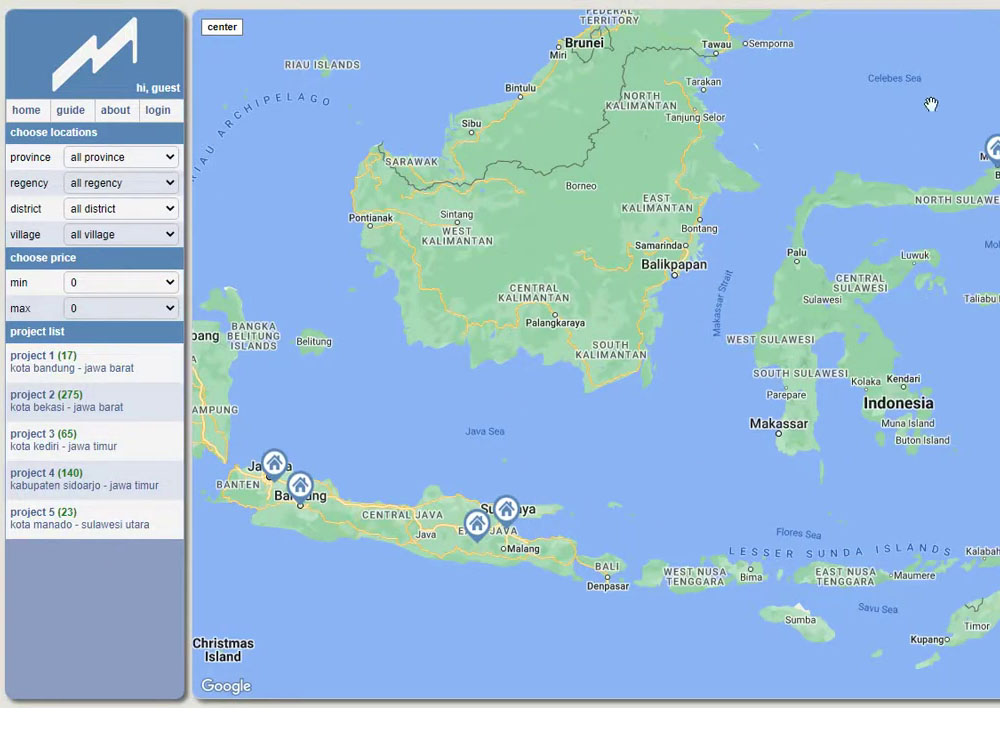The image size is (1000, 750).
Task: Click the Malang label on the map
Action: 523,548
